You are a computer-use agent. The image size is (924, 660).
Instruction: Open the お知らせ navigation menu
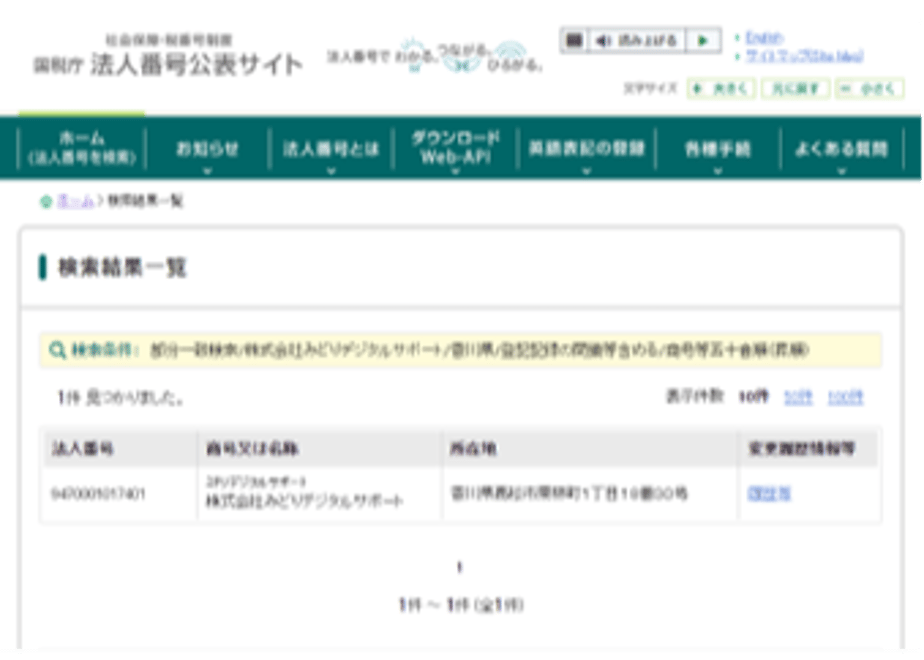click(207, 148)
